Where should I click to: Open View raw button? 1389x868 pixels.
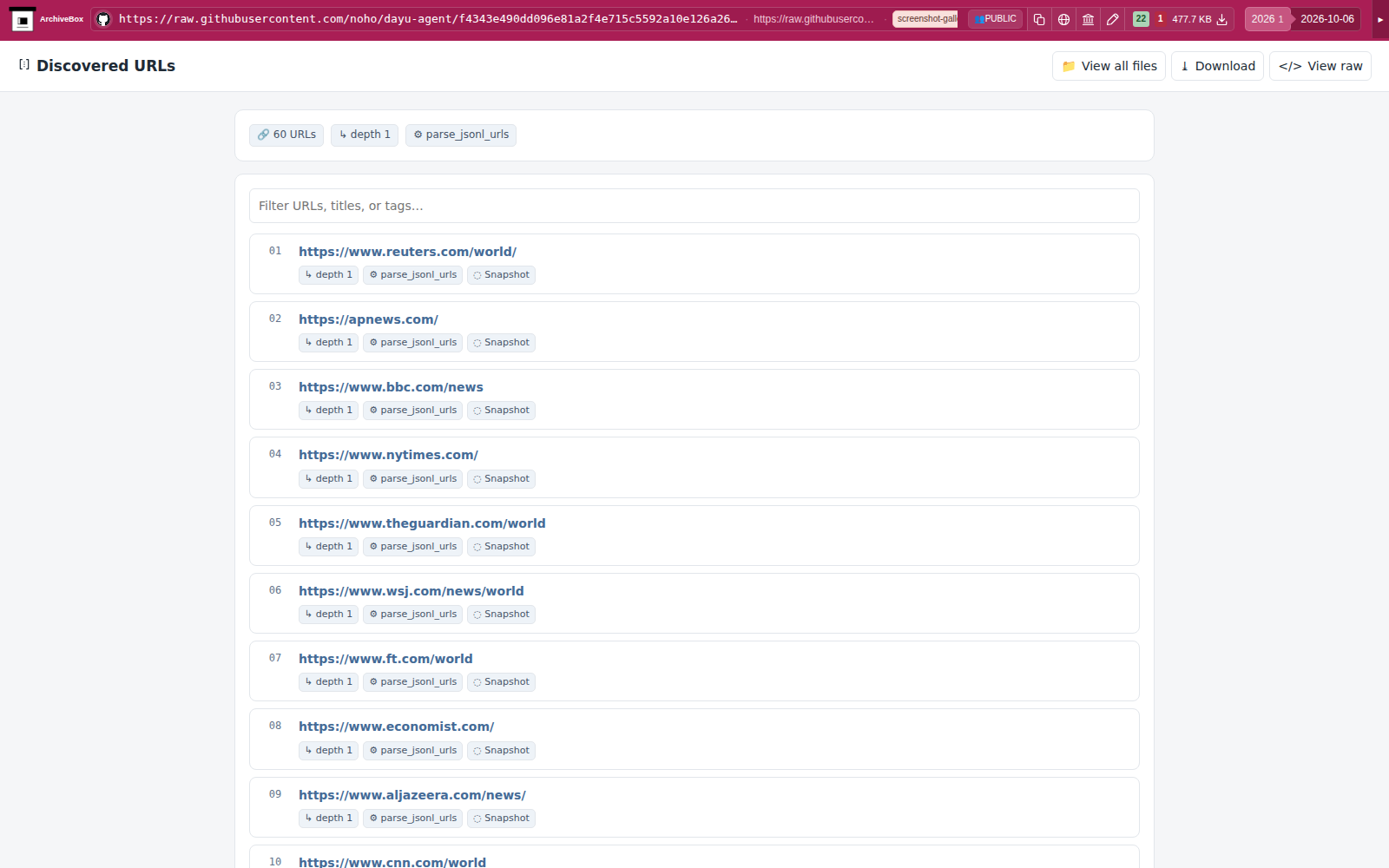point(1320,66)
